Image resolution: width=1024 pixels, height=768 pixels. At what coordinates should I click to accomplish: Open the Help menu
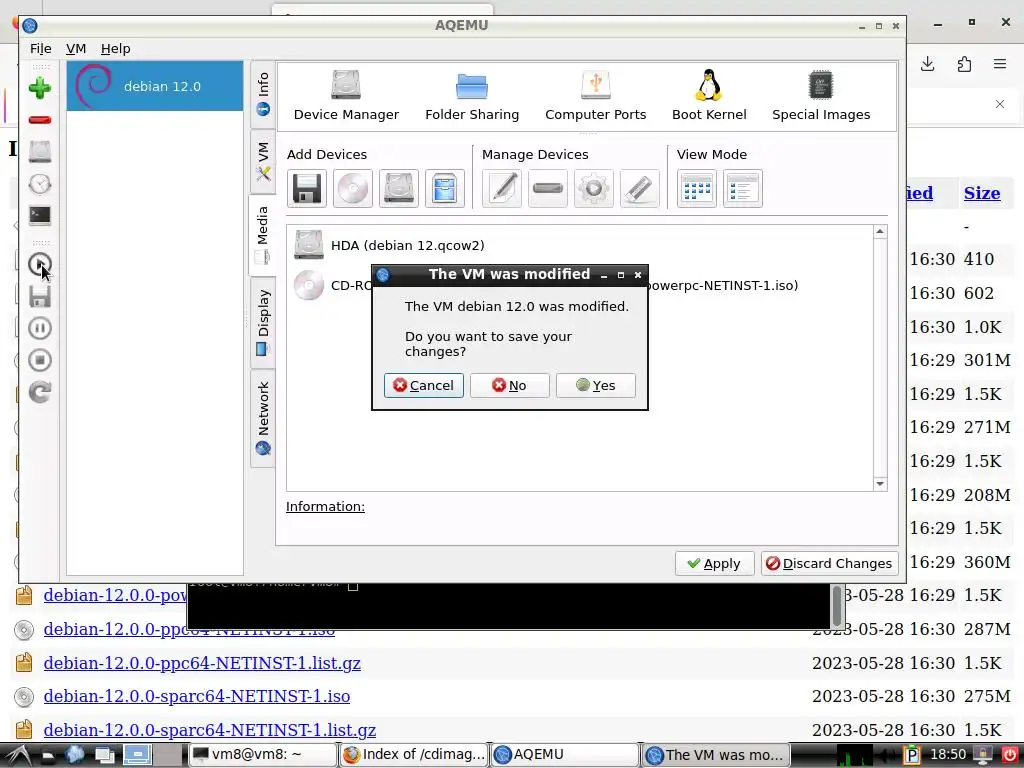coord(116,48)
